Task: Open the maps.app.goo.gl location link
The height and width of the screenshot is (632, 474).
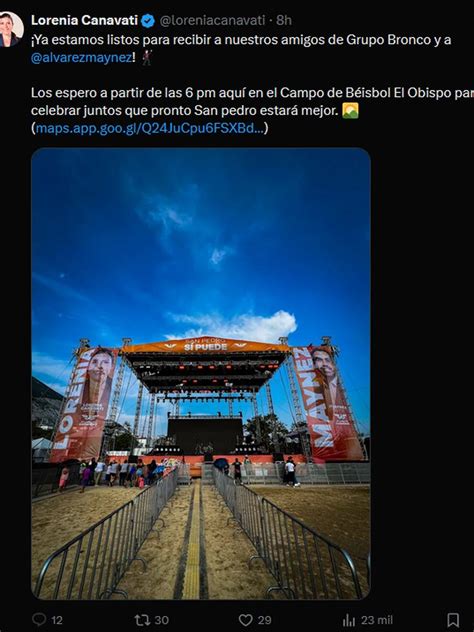Action: pos(150,128)
